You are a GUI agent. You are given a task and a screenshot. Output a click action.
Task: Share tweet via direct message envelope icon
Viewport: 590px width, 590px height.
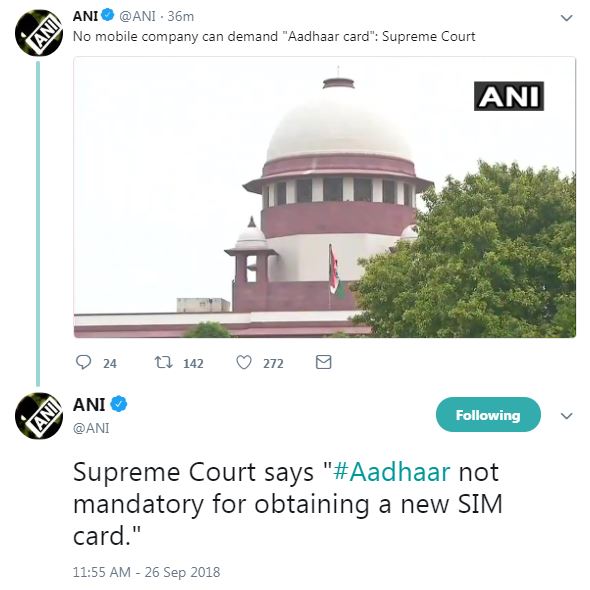click(x=324, y=362)
